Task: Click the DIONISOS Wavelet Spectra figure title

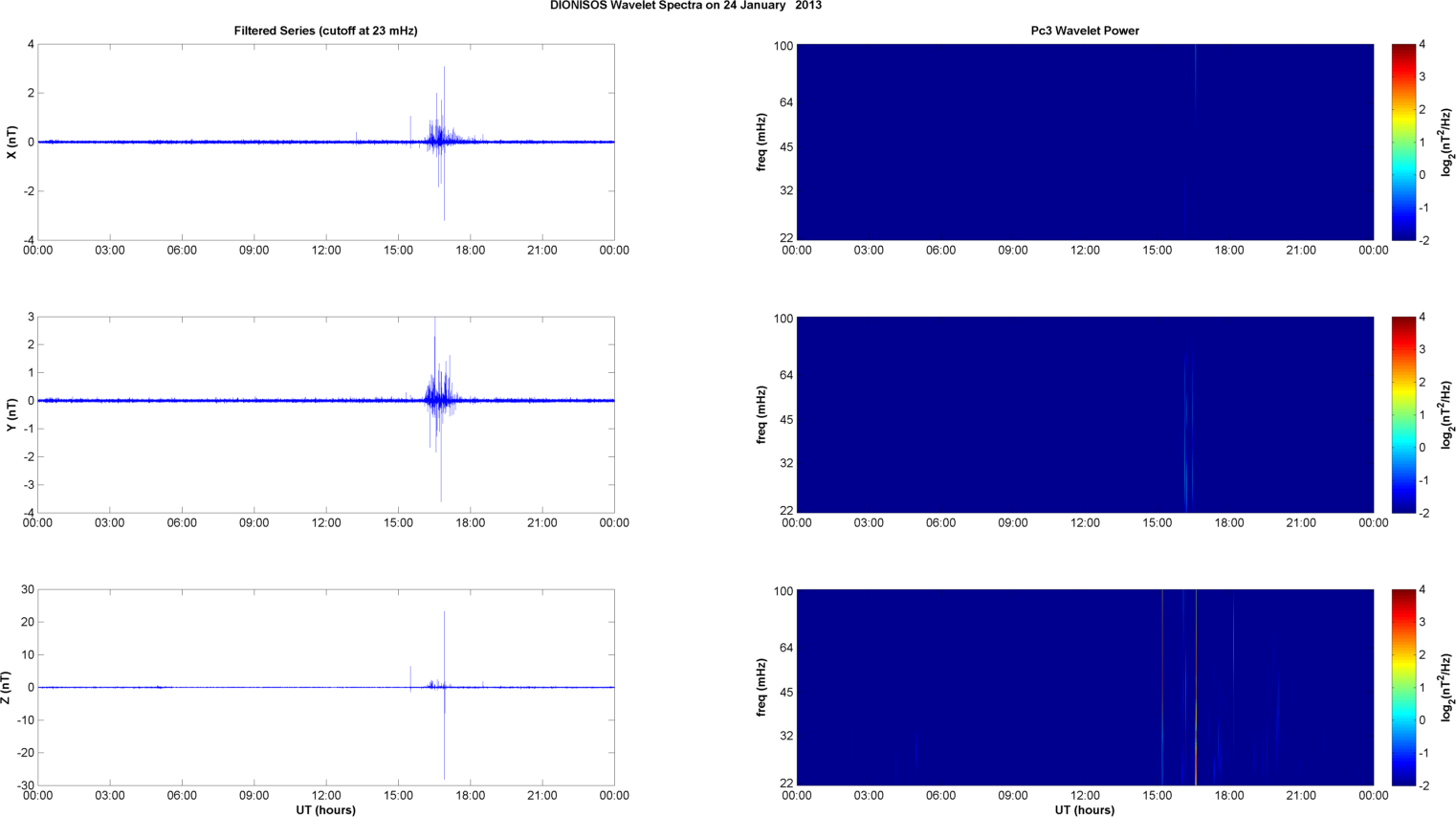Action: click(x=685, y=6)
